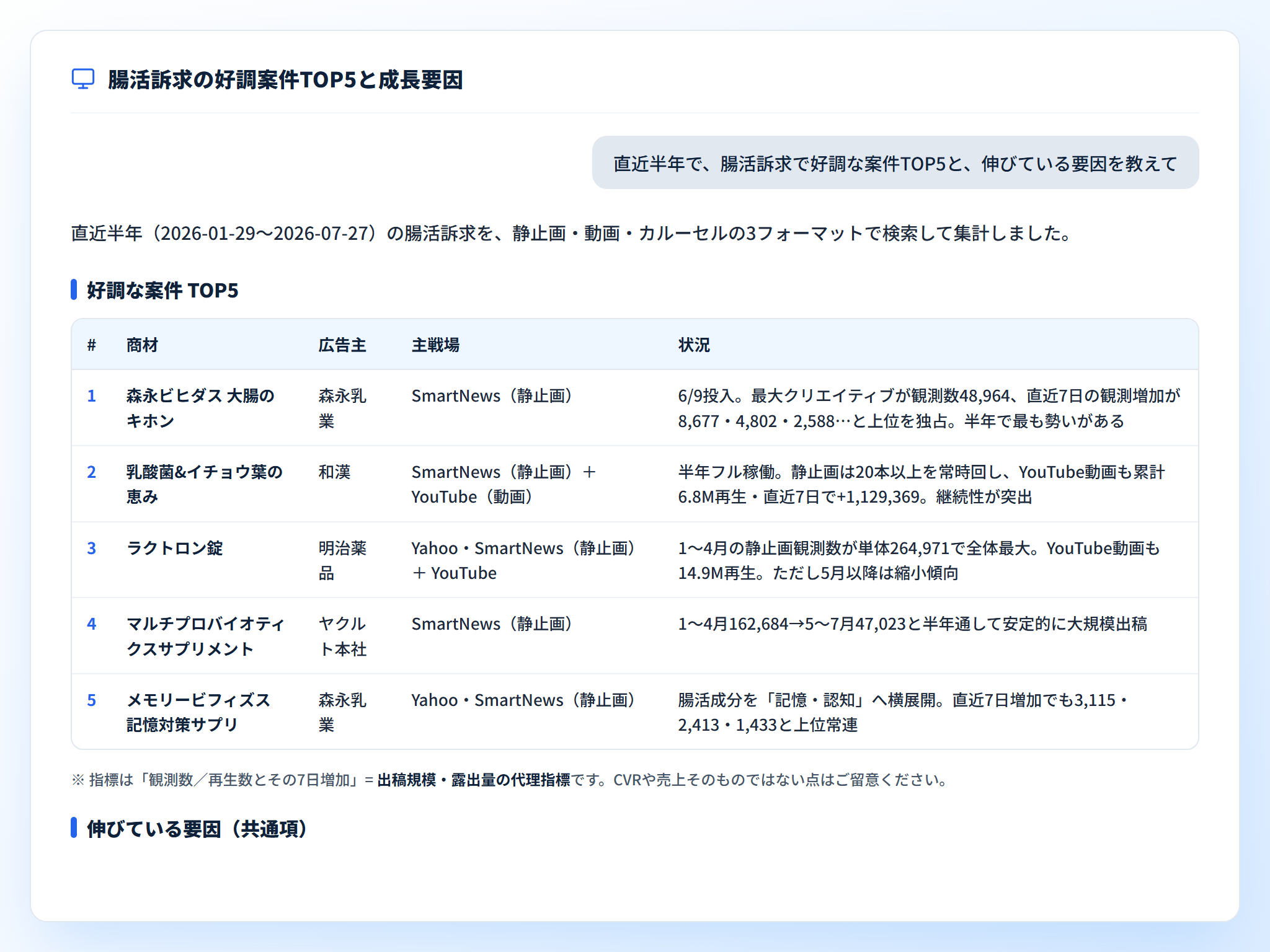Click the 伸びている要因（共通項） heading

tap(197, 829)
